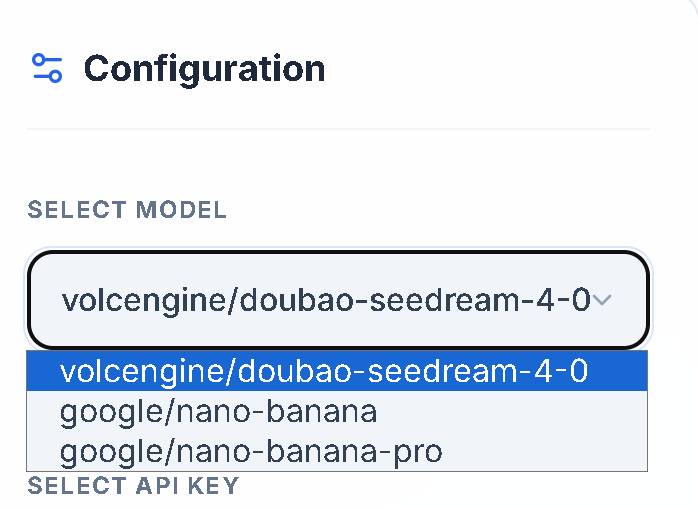Click the dropdown chevron arrow in model selector
The image size is (698, 508).
click(x=603, y=299)
